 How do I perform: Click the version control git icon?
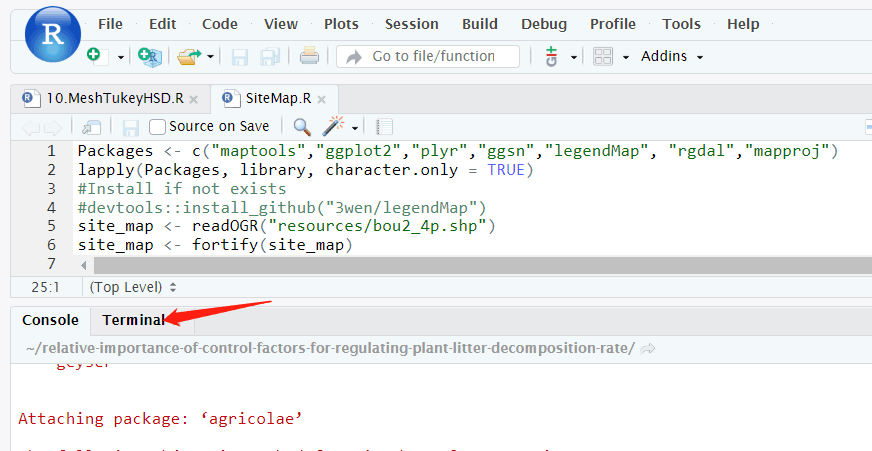(x=551, y=57)
